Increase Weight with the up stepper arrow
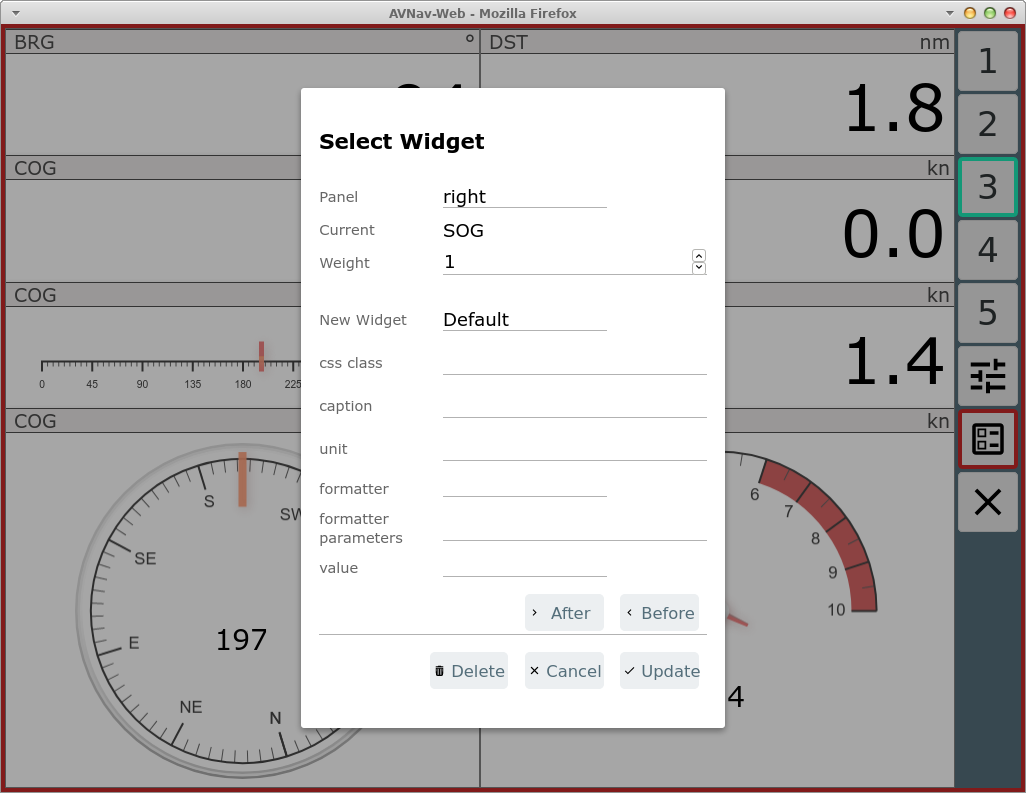This screenshot has width=1026, height=793. [699, 256]
